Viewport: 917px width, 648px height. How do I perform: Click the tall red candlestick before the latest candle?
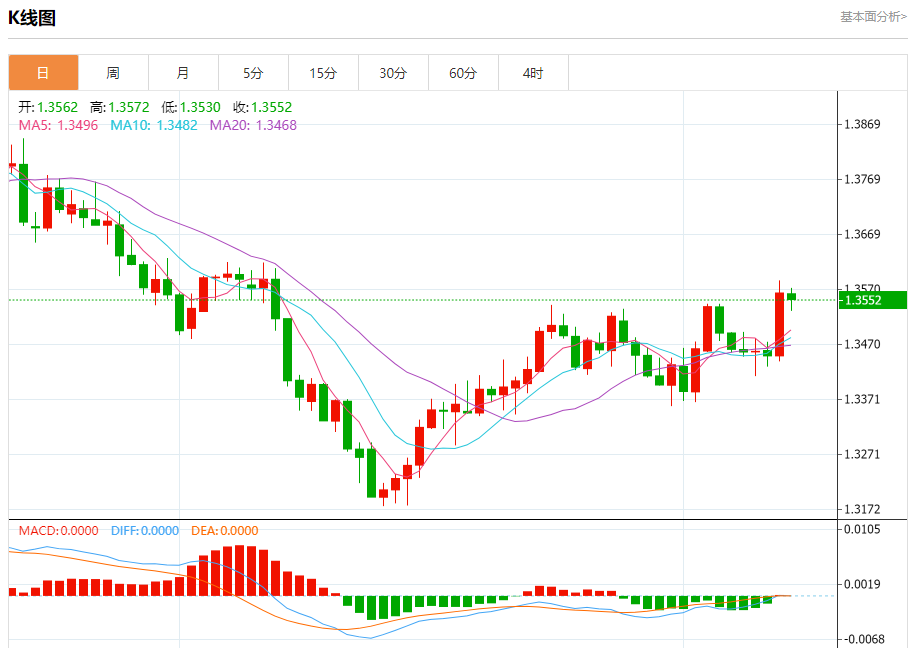point(780,324)
